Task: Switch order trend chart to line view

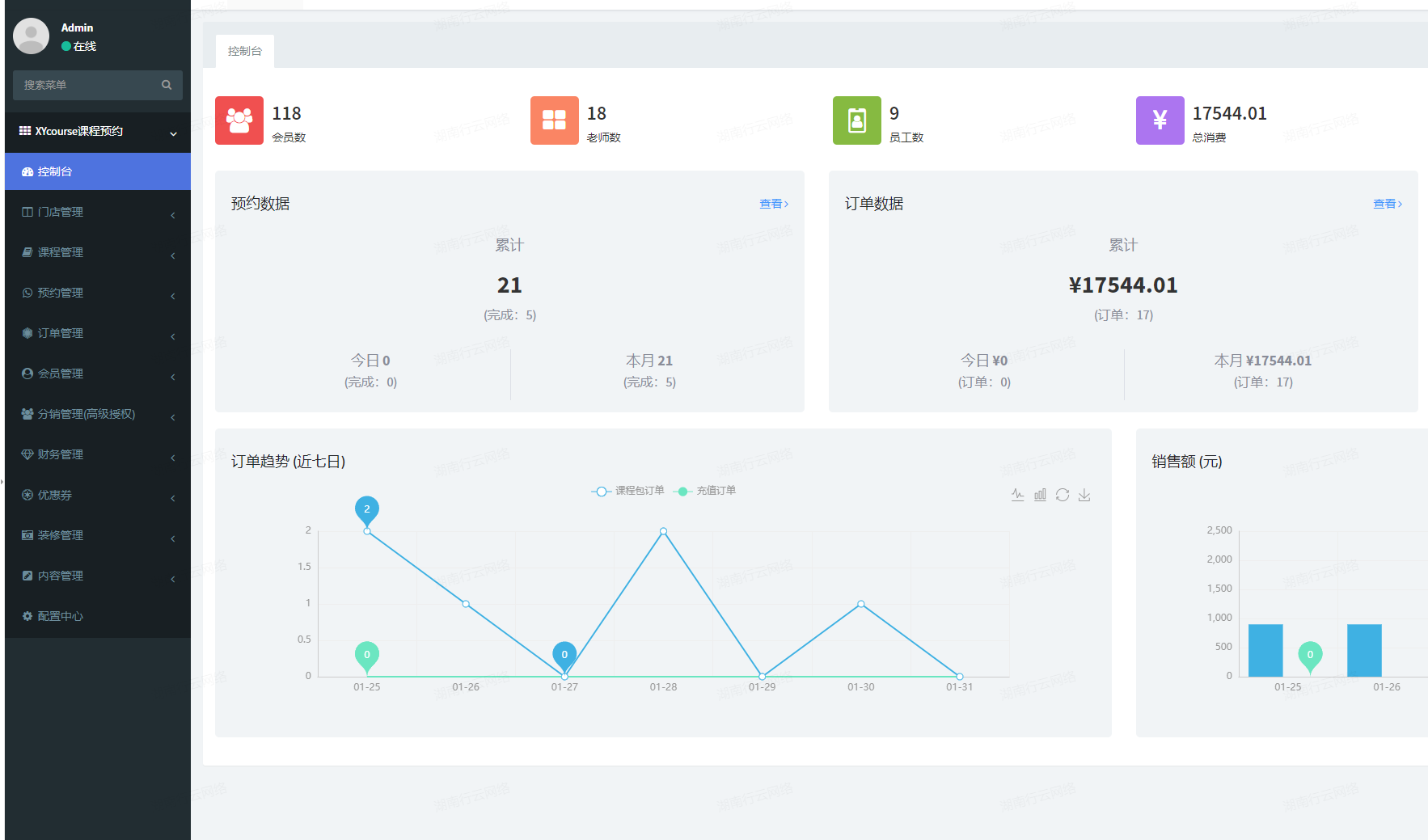Action: [1017, 495]
